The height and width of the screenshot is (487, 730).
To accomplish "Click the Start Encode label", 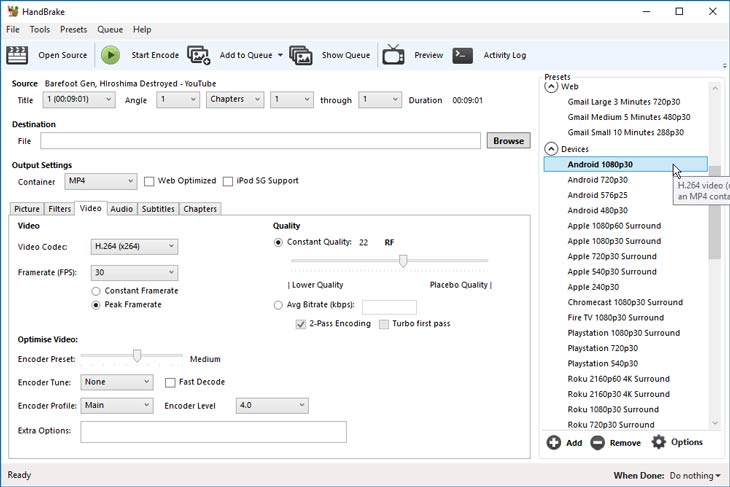I will 155,55.
